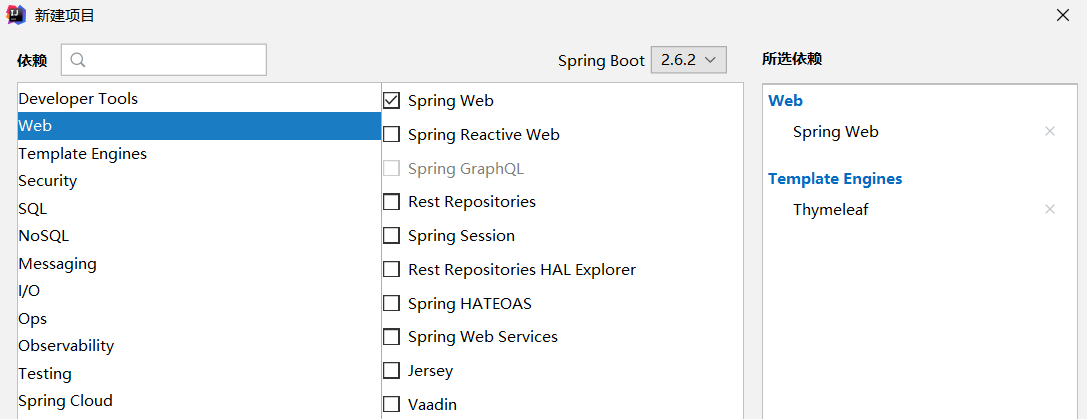Select the NoSQL category
Image resolution: width=1087 pixels, height=419 pixels.
pos(200,236)
